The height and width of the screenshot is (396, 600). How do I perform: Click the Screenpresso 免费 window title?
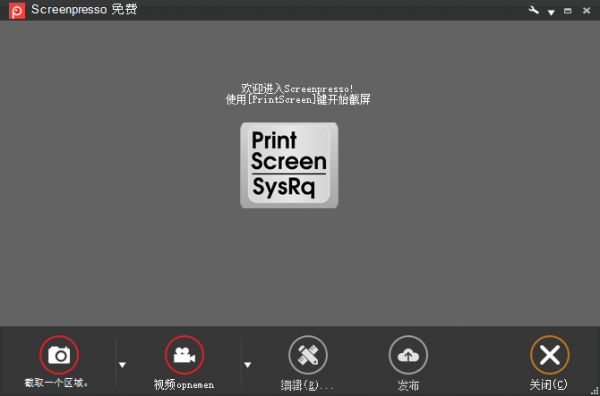pyautogui.click(x=84, y=10)
